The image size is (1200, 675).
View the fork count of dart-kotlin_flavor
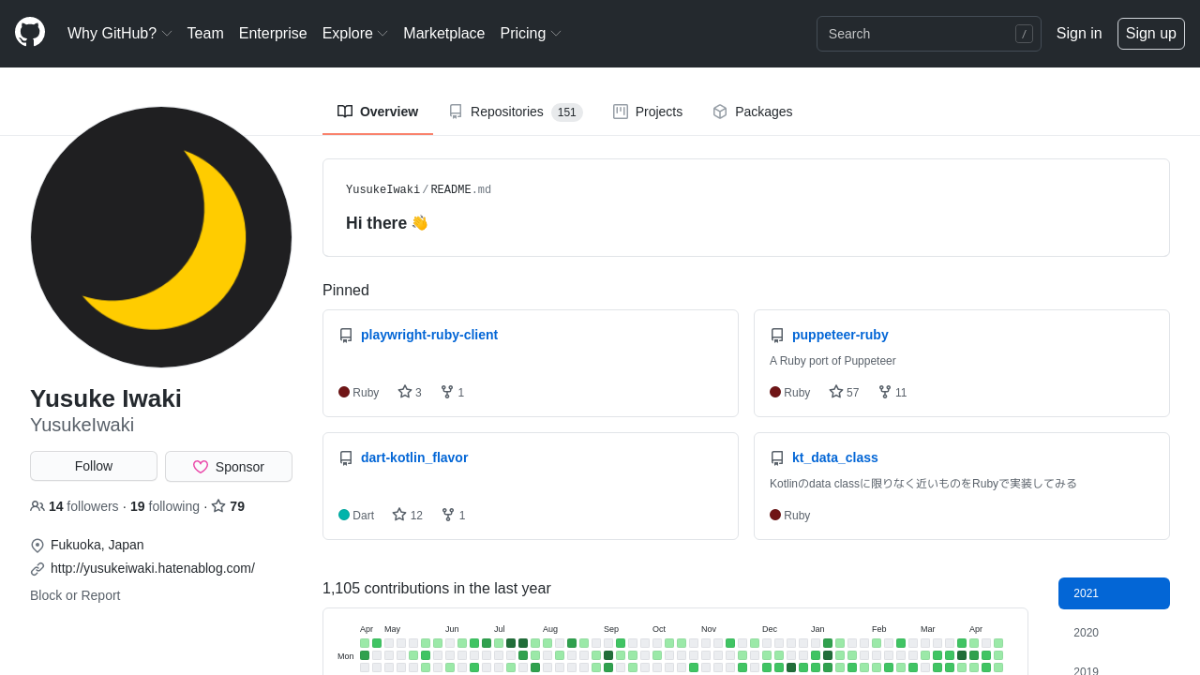(453, 515)
